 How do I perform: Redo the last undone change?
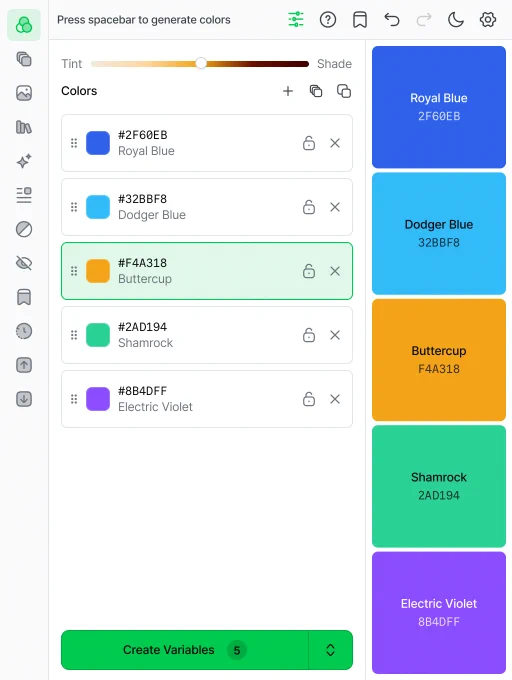tap(424, 20)
